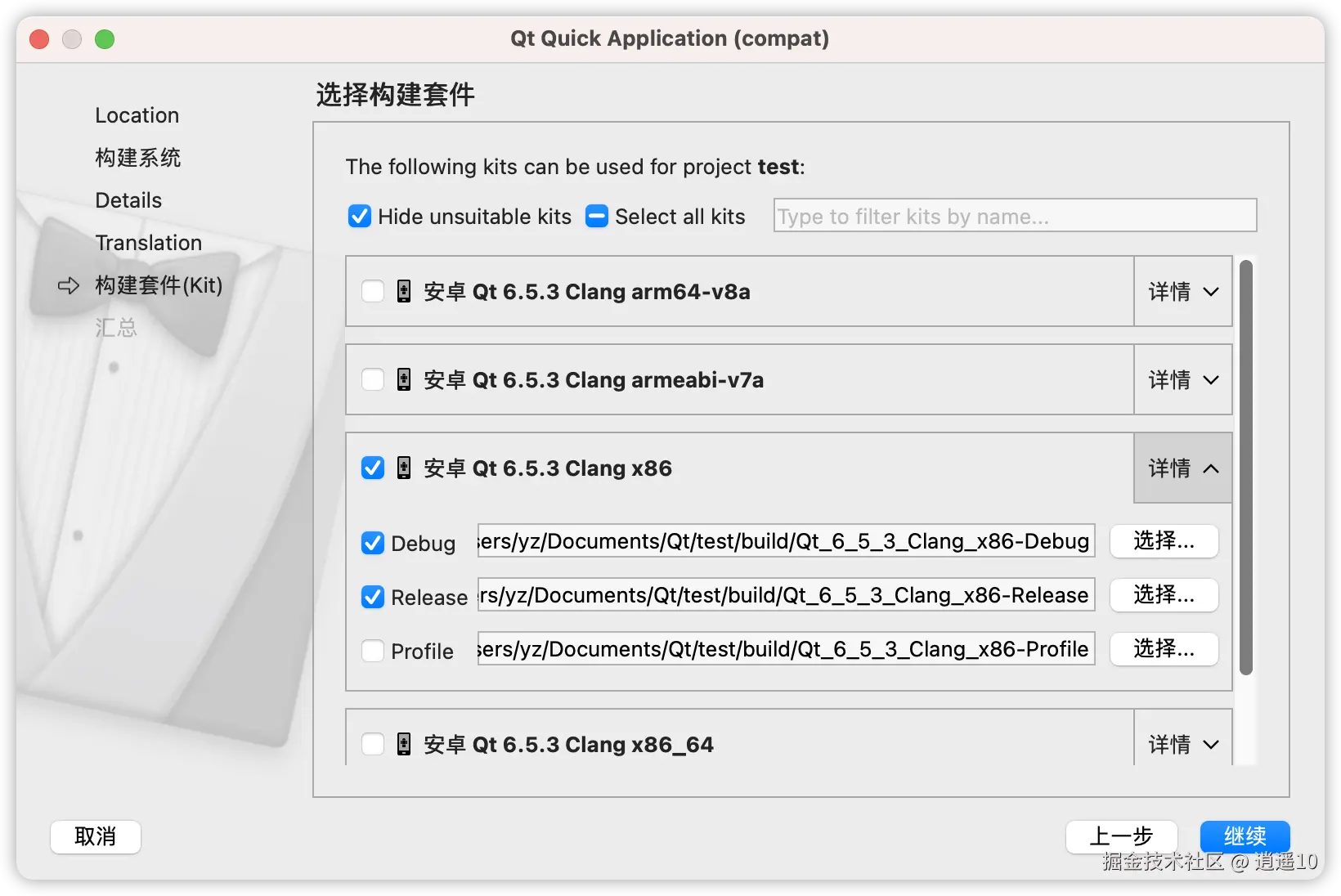Uncheck the 安卓 Qt 6.5.3 Clang x86 kit

[x=373, y=468]
